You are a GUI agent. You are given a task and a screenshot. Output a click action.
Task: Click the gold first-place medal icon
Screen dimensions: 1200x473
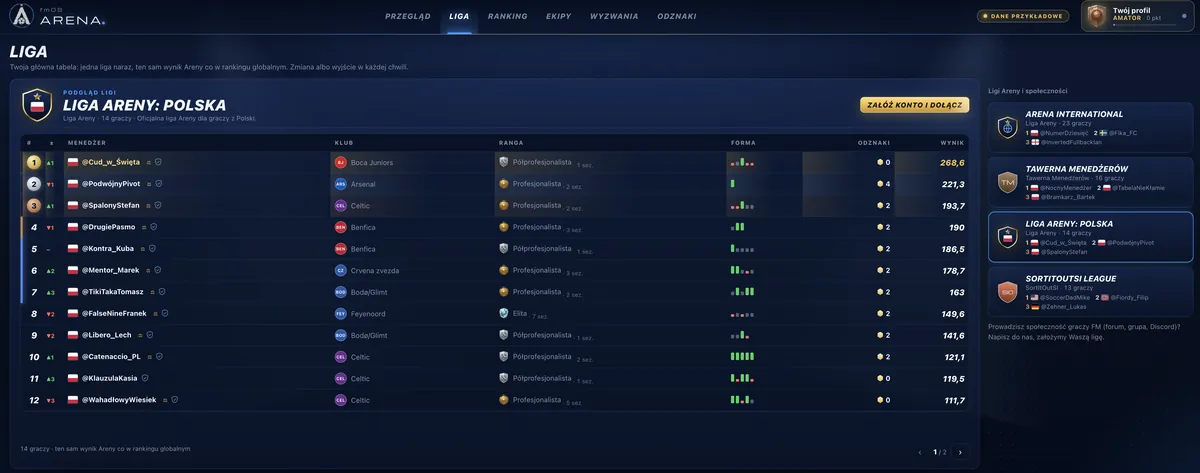pyautogui.click(x=33, y=162)
